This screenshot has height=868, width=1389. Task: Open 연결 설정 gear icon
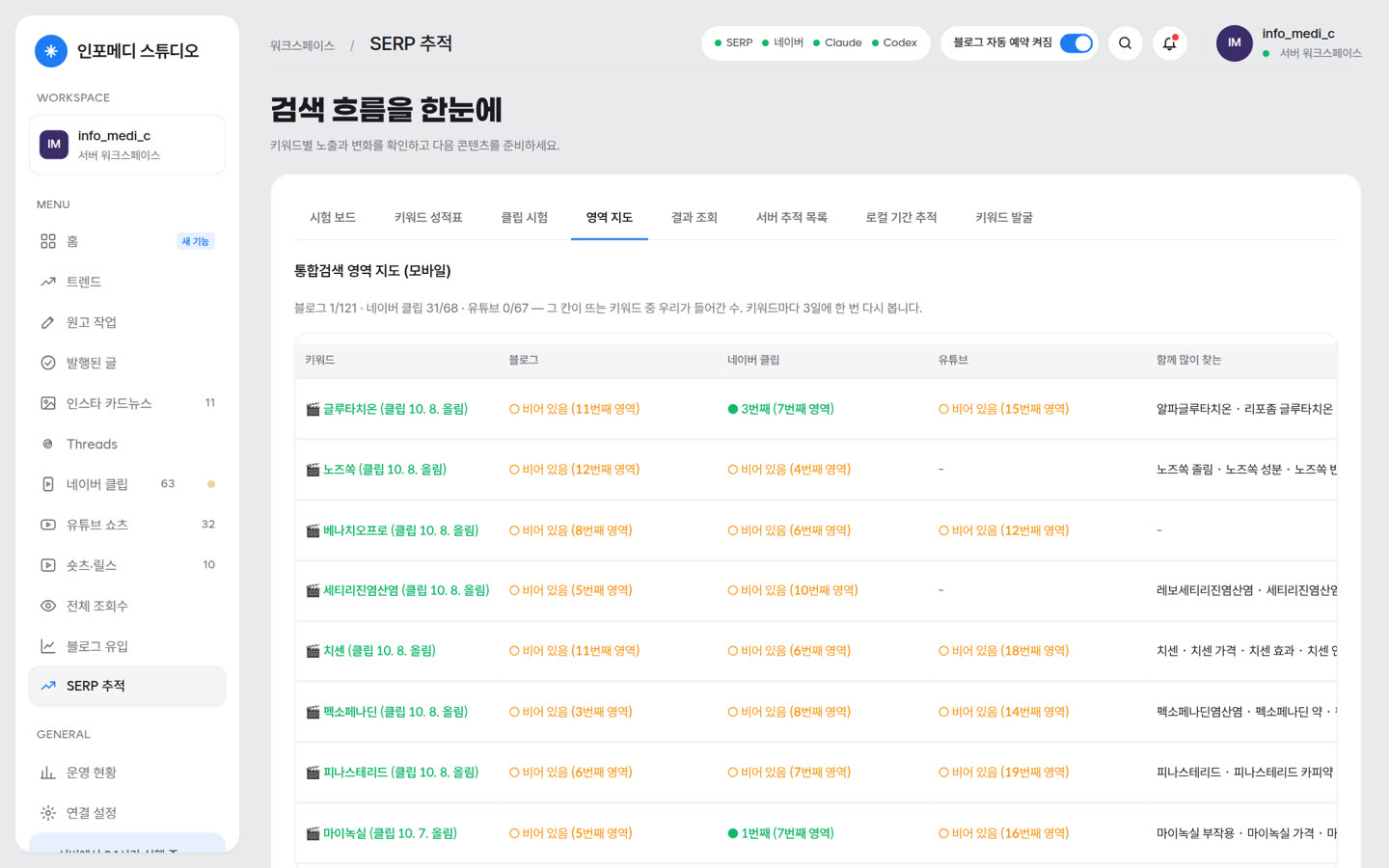pyautogui.click(x=48, y=813)
